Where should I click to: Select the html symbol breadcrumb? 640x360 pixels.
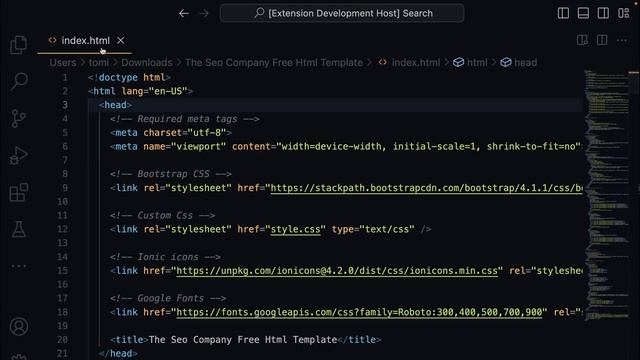tap(470, 62)
